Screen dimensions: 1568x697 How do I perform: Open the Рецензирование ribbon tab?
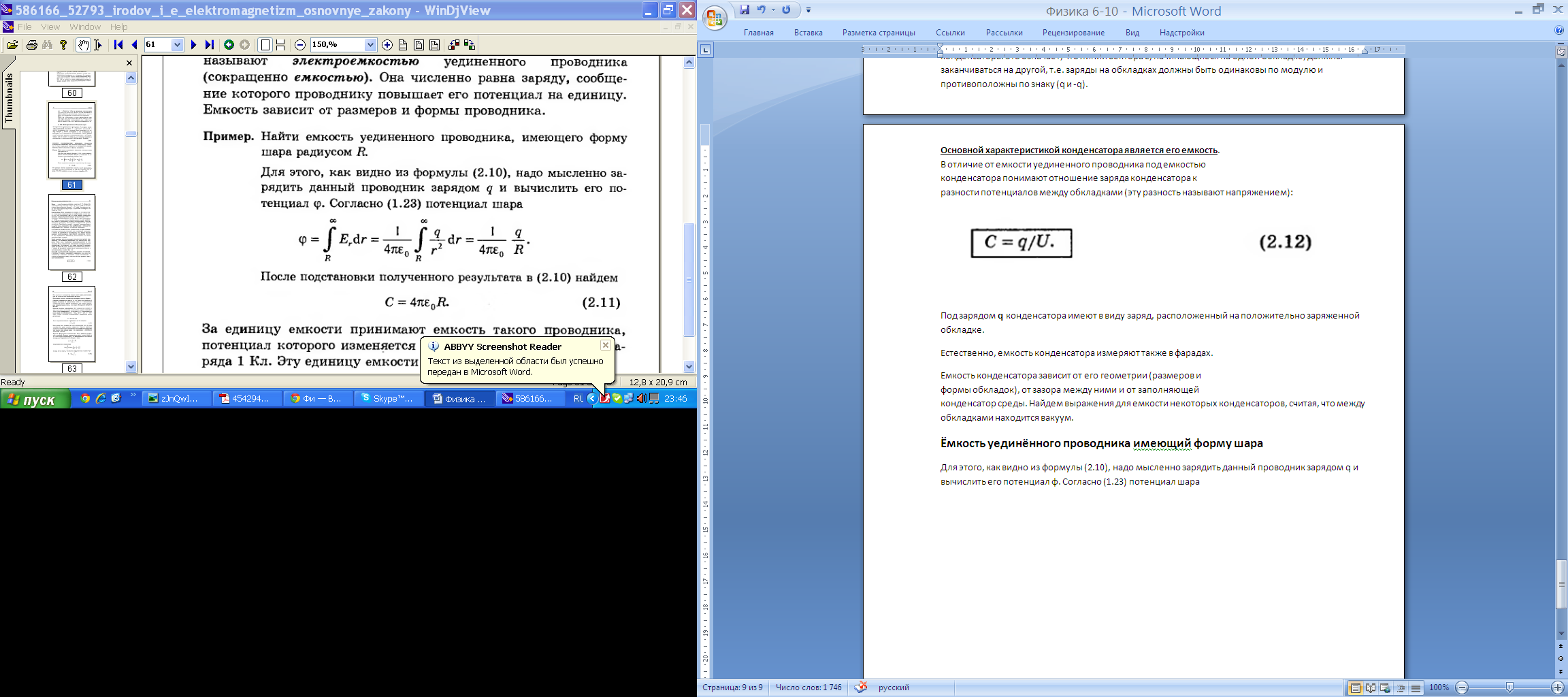(1073, 33)
